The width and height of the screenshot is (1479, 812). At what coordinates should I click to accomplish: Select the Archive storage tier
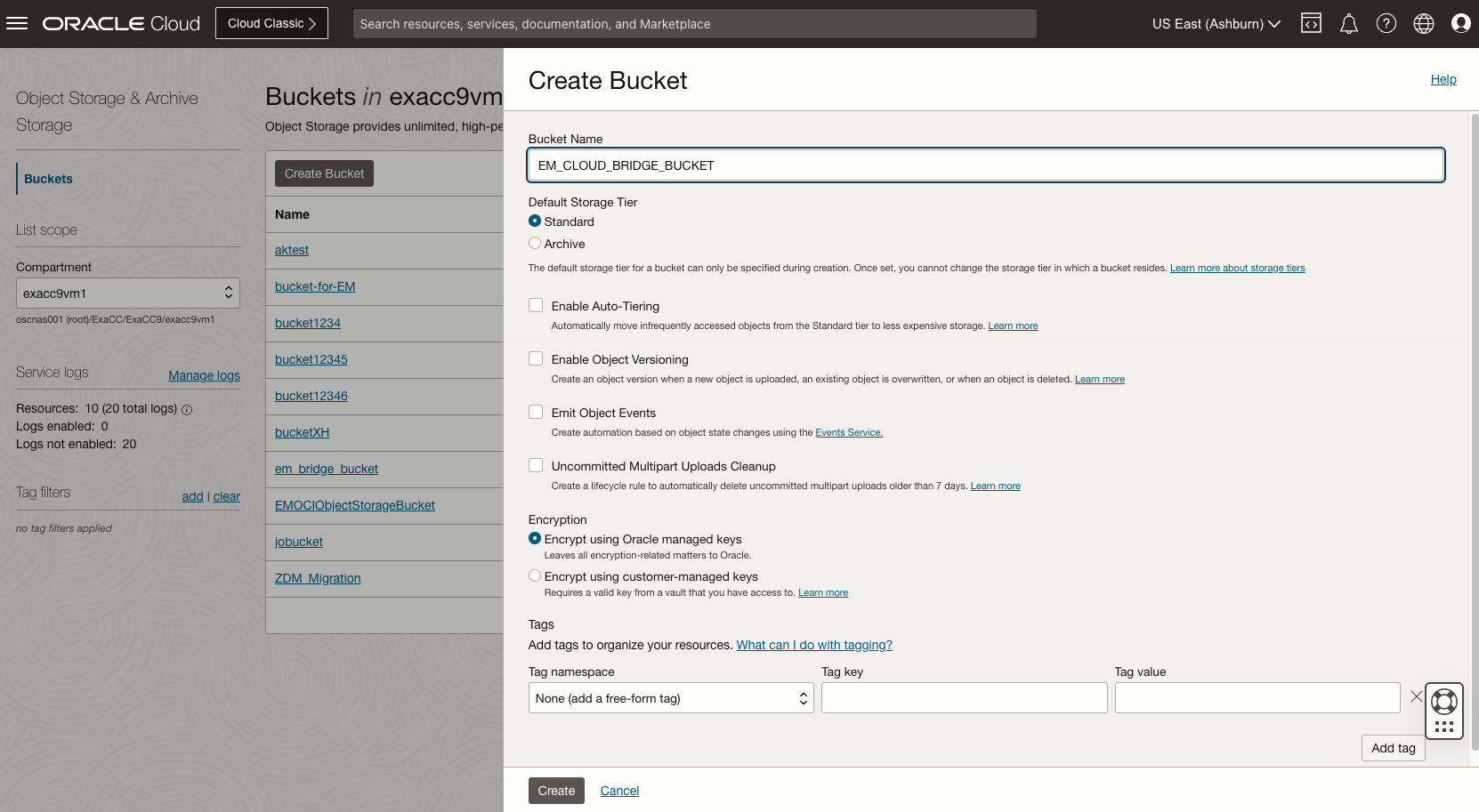coord(535,244)
